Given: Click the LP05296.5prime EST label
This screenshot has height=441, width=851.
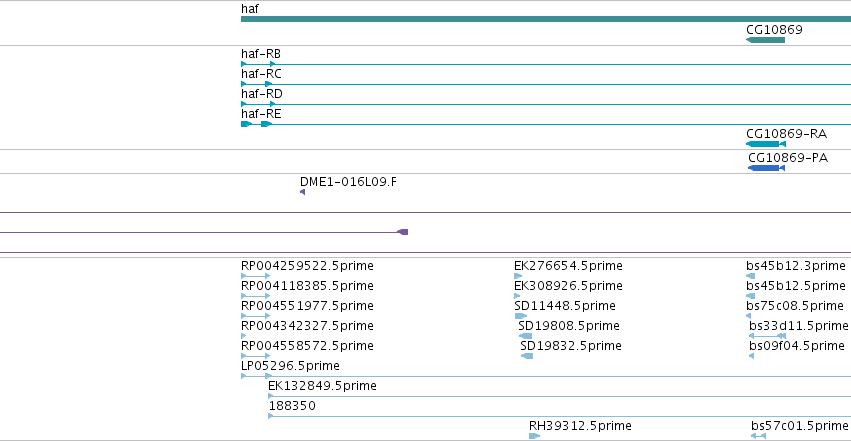Looking at the screenshot, I should point(290,366).
